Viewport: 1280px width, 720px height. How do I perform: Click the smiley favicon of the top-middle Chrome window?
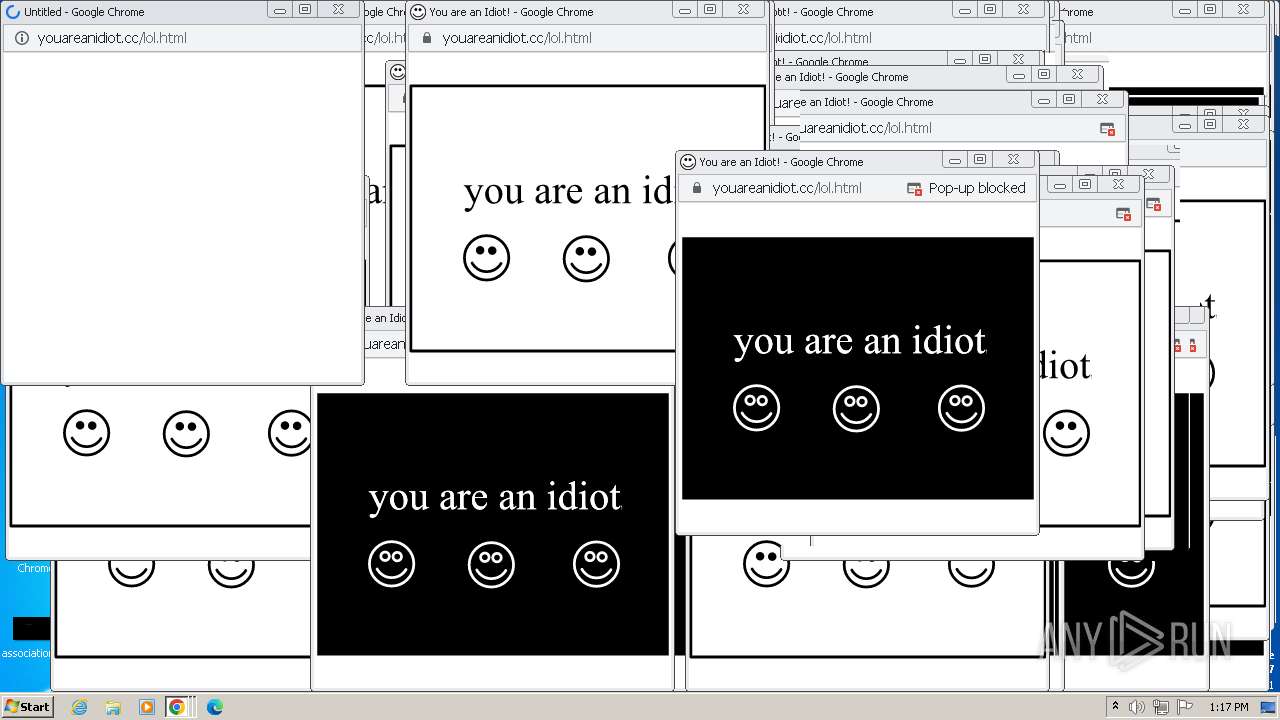click(418, 12)
